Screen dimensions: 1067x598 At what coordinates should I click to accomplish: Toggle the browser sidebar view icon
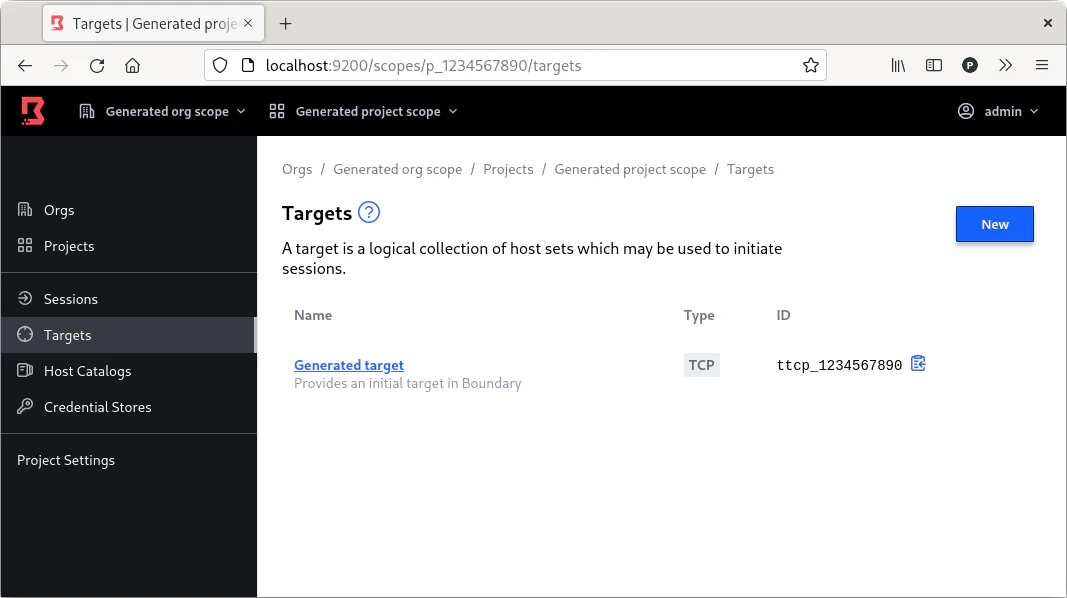point(933,66)
